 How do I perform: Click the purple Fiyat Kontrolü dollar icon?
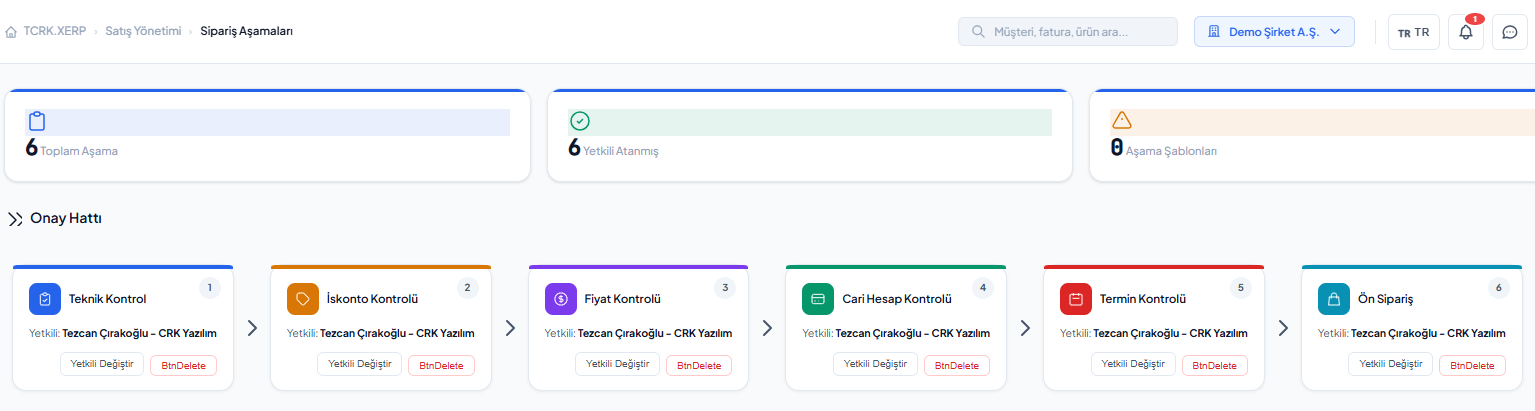pyautogui.click(x=561, y=299)
